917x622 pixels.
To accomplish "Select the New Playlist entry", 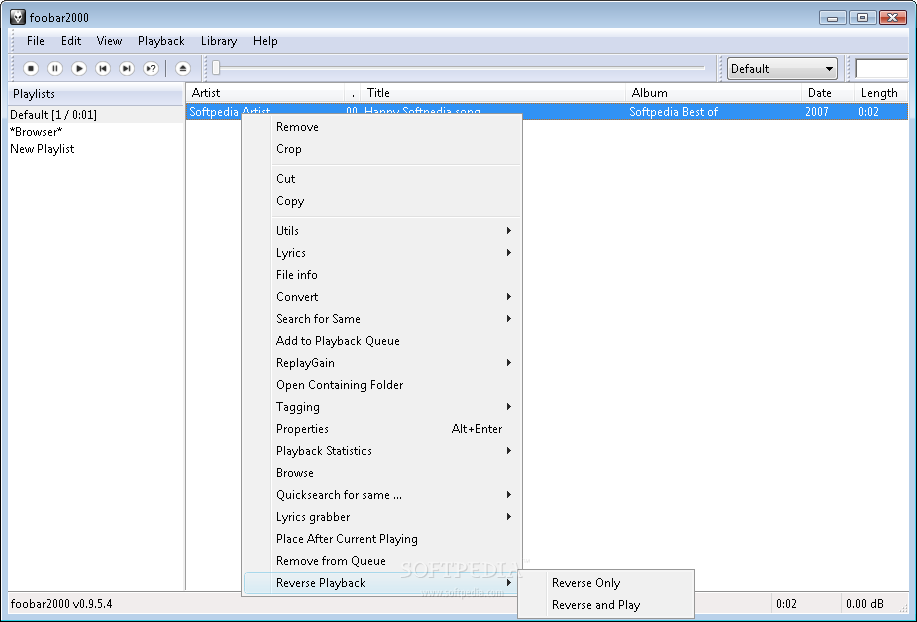I will click(96, 148).
